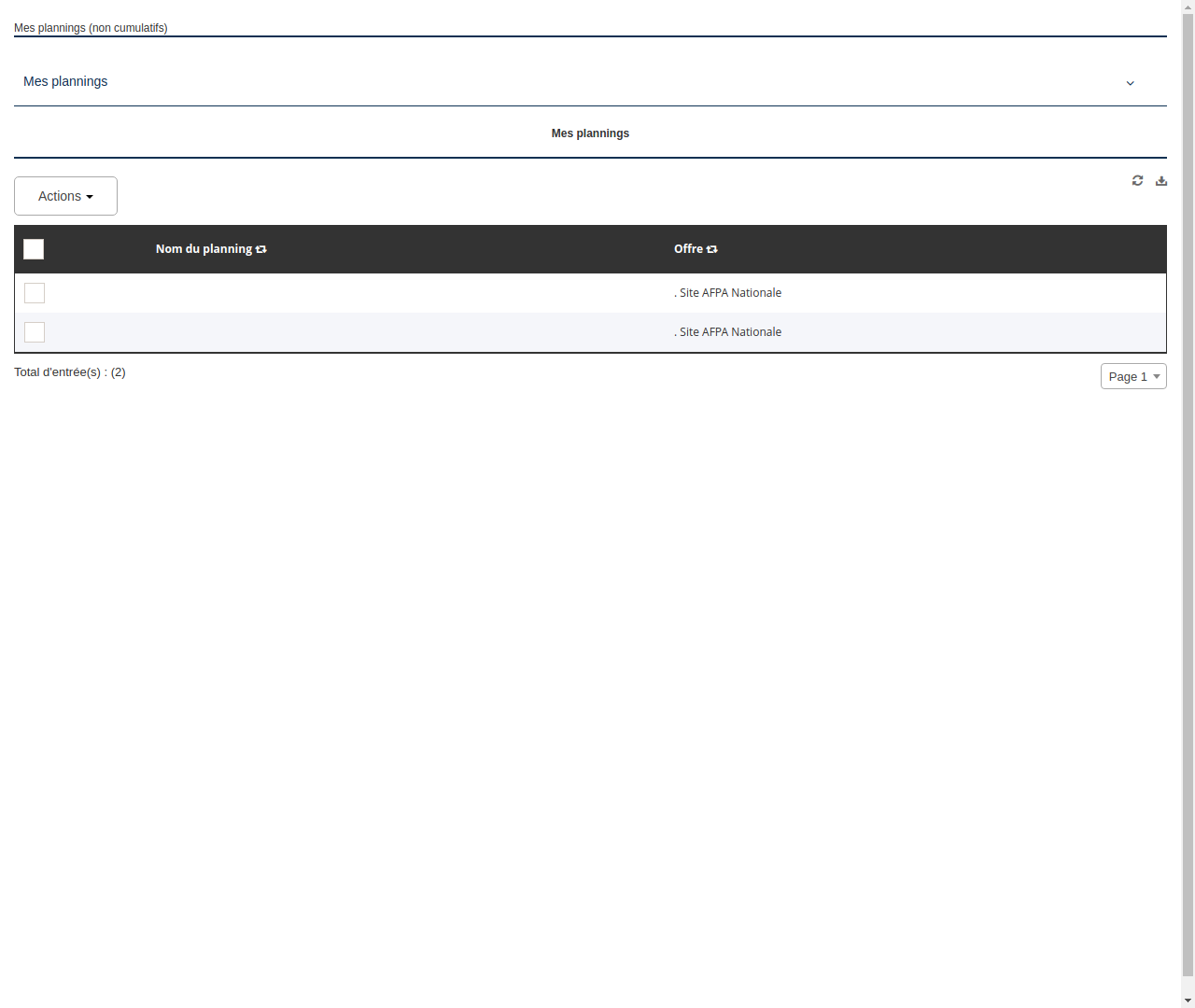The height and width of the screenshot is (1008, 1195).
Task: Click Mes plannings (non cumulatifs) heading
Action: pos(91,28)
